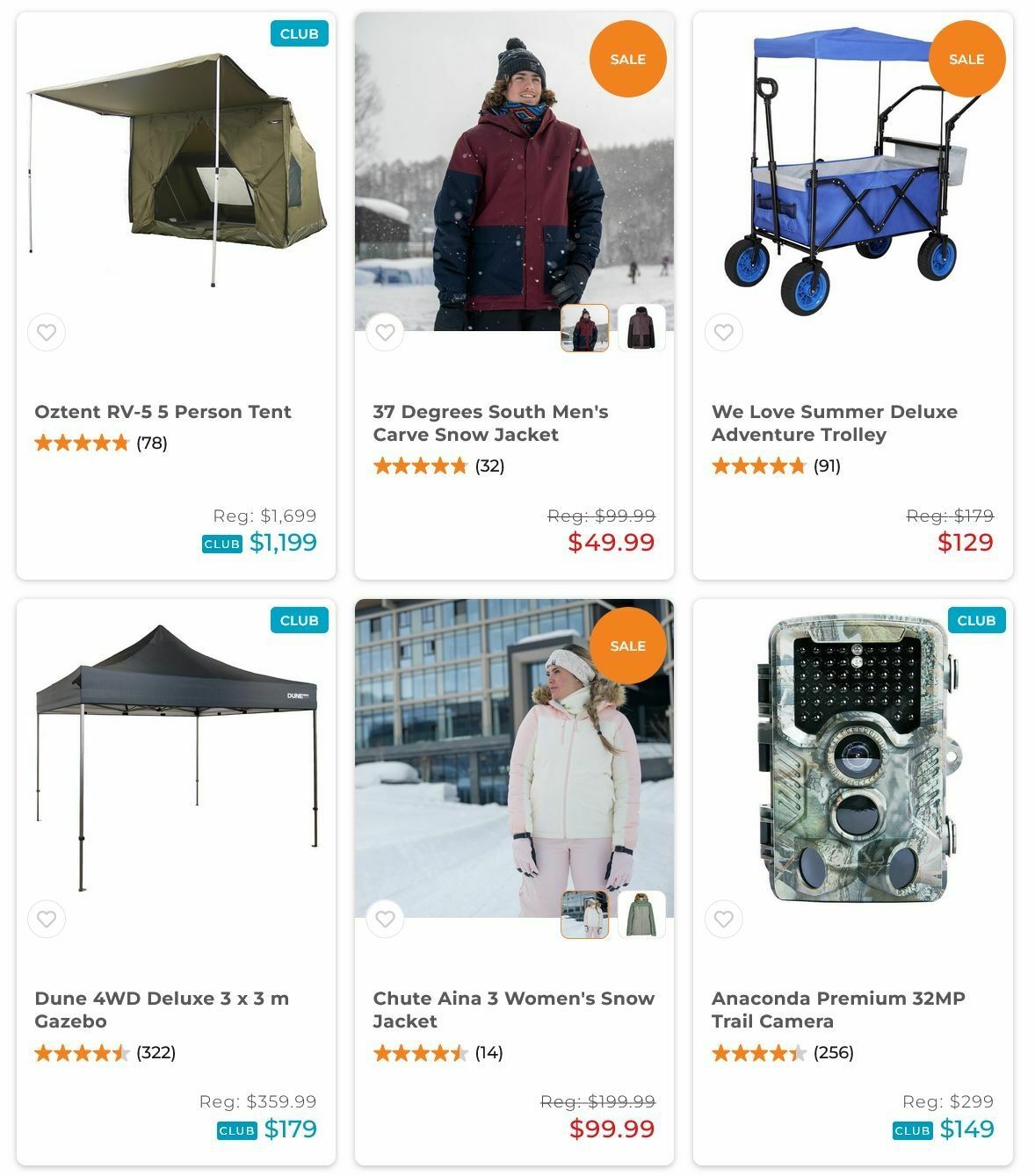Screen dimensions: 1035x1176
Task: Select maroon-navy color swatch on men's jacket
Action: [584, 328]
